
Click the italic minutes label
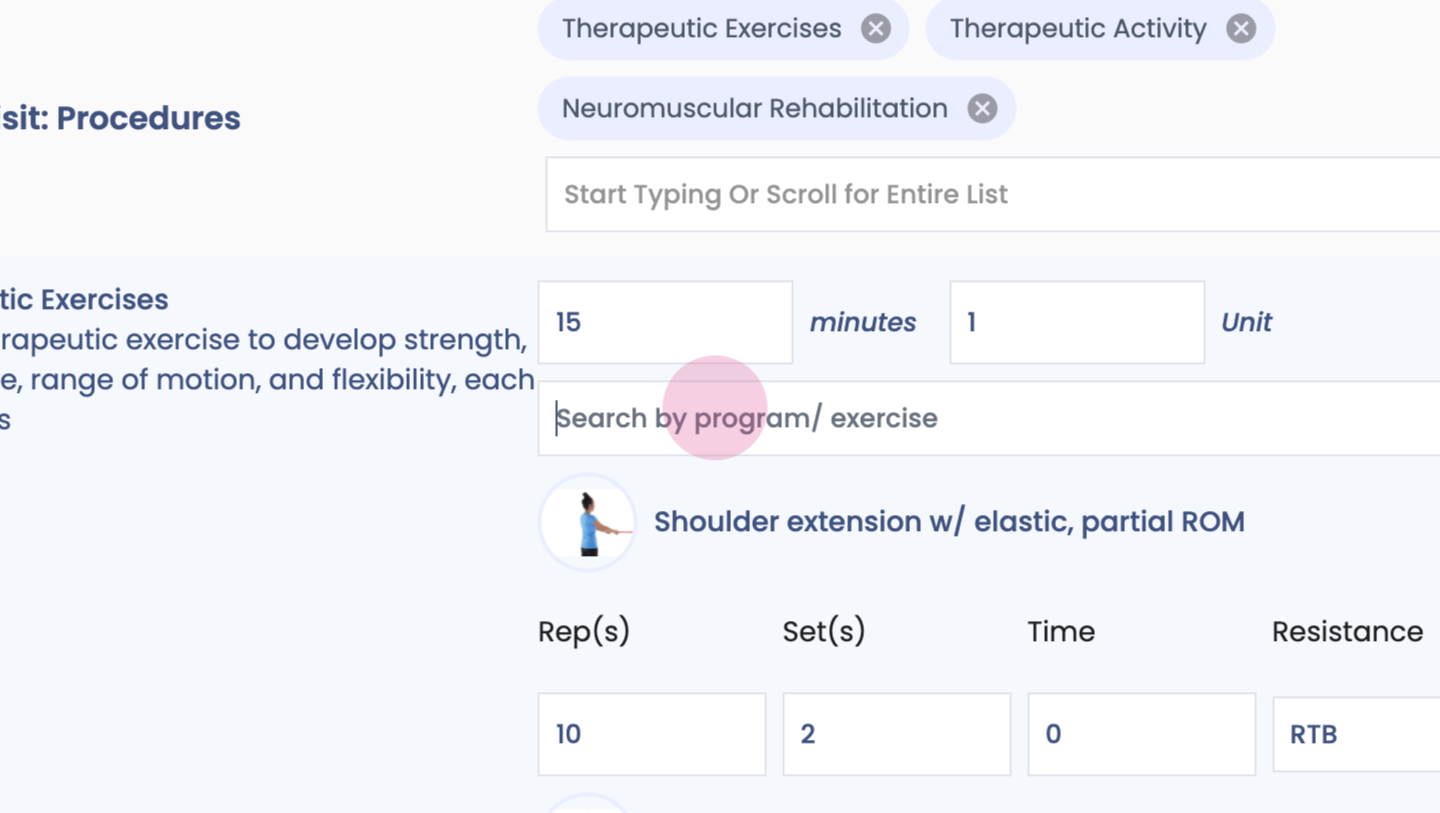pyautogui.click(x=862, y=322)
